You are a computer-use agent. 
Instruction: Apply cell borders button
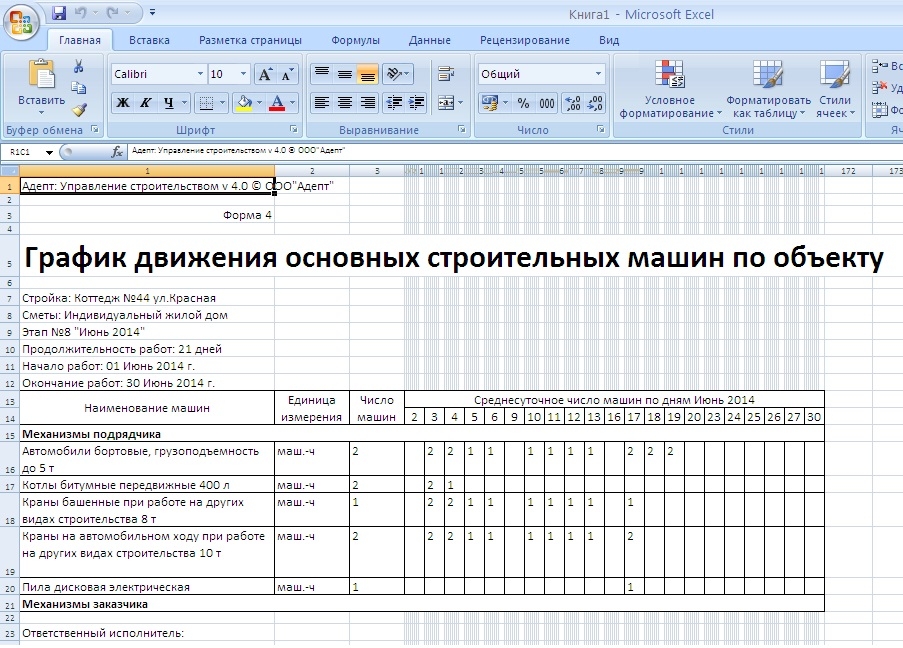tap(206, 103)
